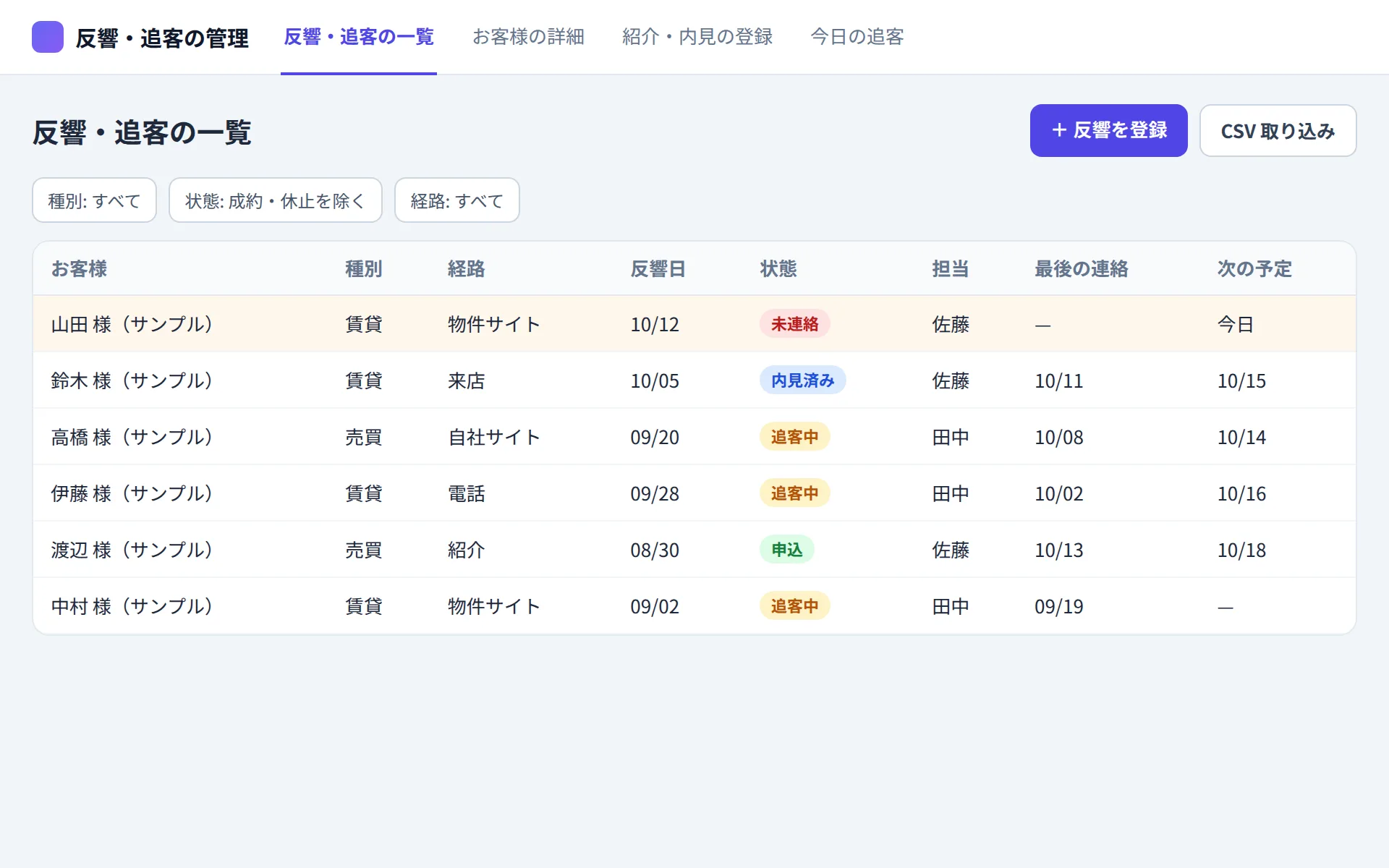
Task: Click 来店 route cell
Action: 466,380
